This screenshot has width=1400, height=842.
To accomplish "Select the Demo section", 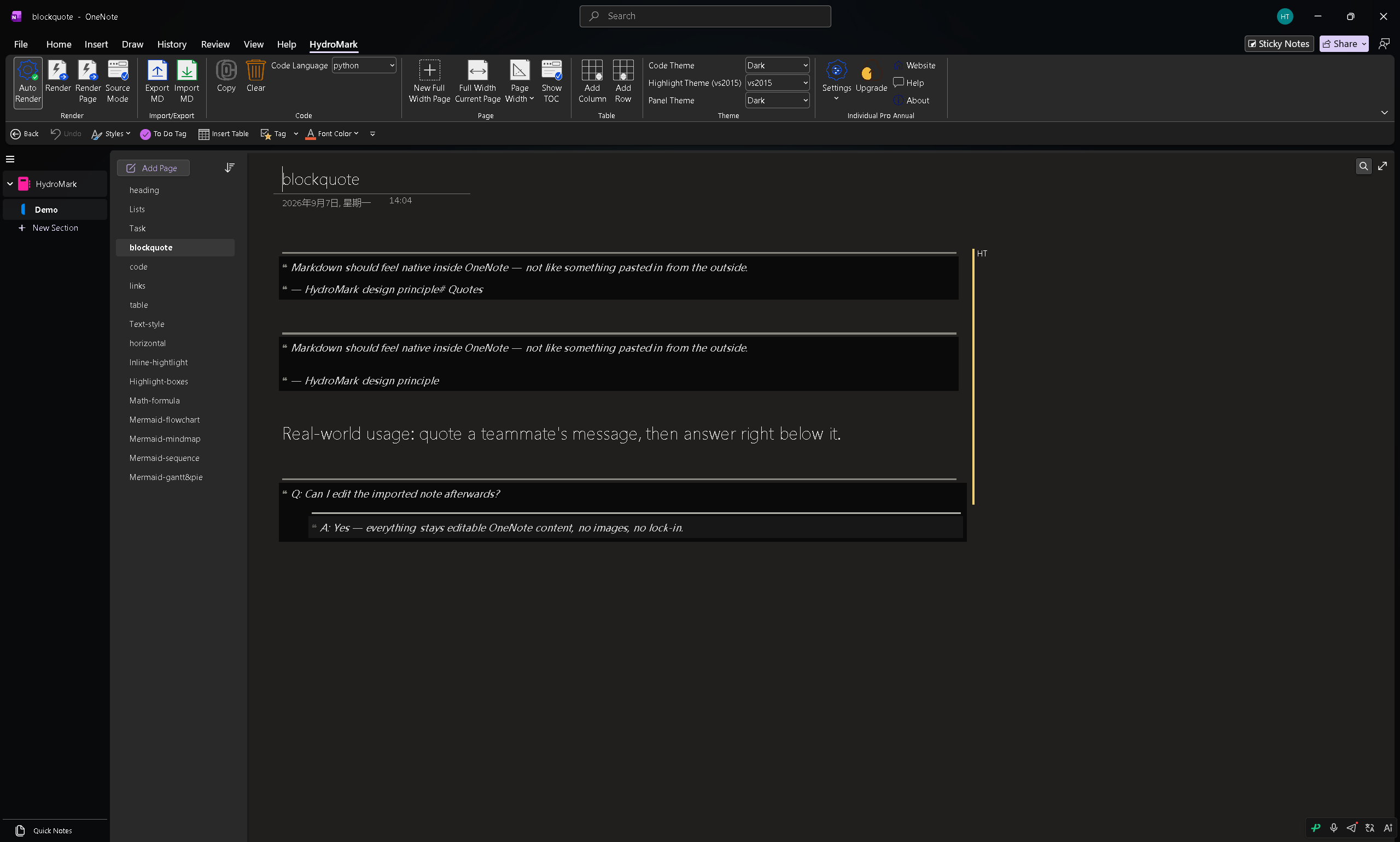I will click(55, 209).
